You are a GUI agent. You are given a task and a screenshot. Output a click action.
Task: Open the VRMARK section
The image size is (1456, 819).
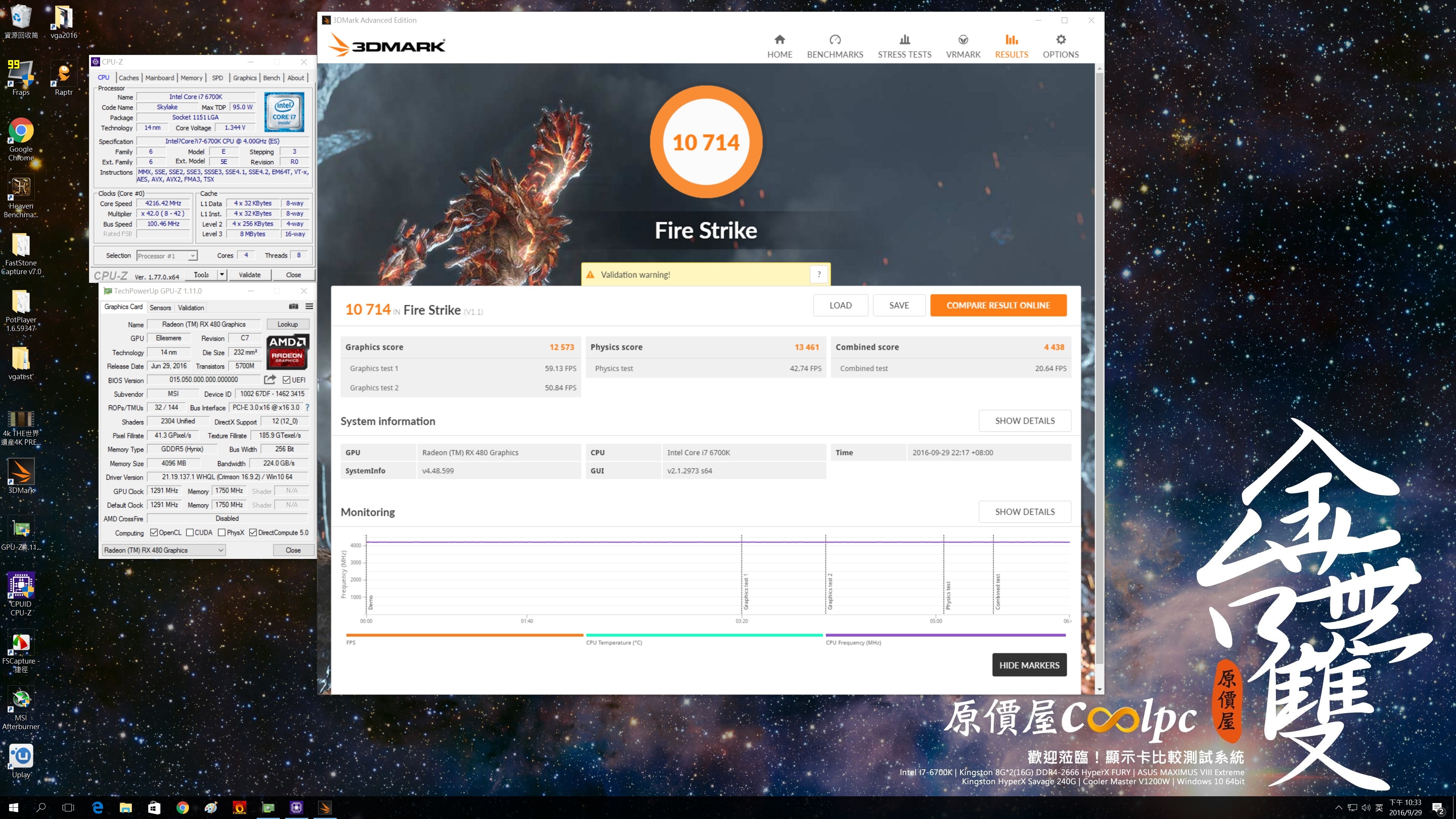point(963,46)
